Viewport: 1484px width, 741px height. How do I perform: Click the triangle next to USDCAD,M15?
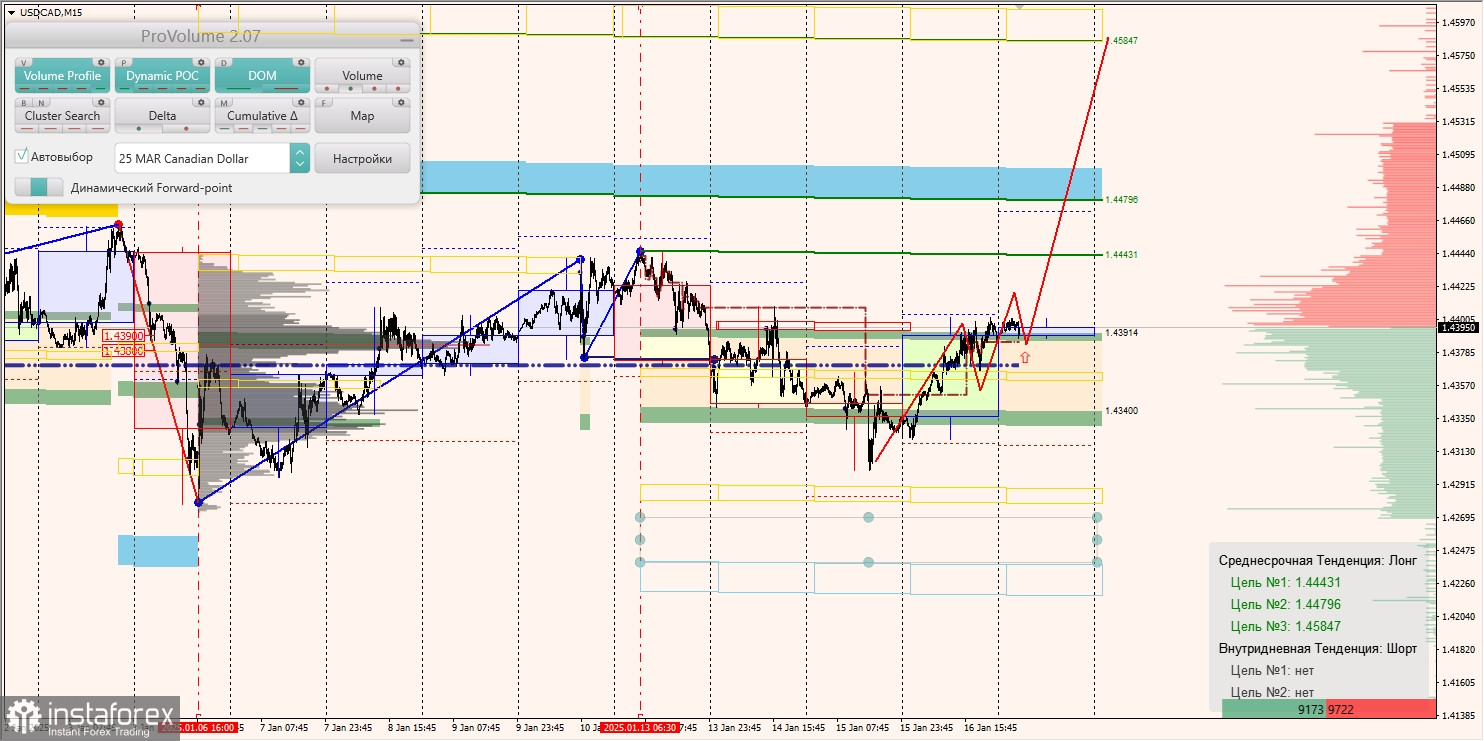(x=10, y=12)
